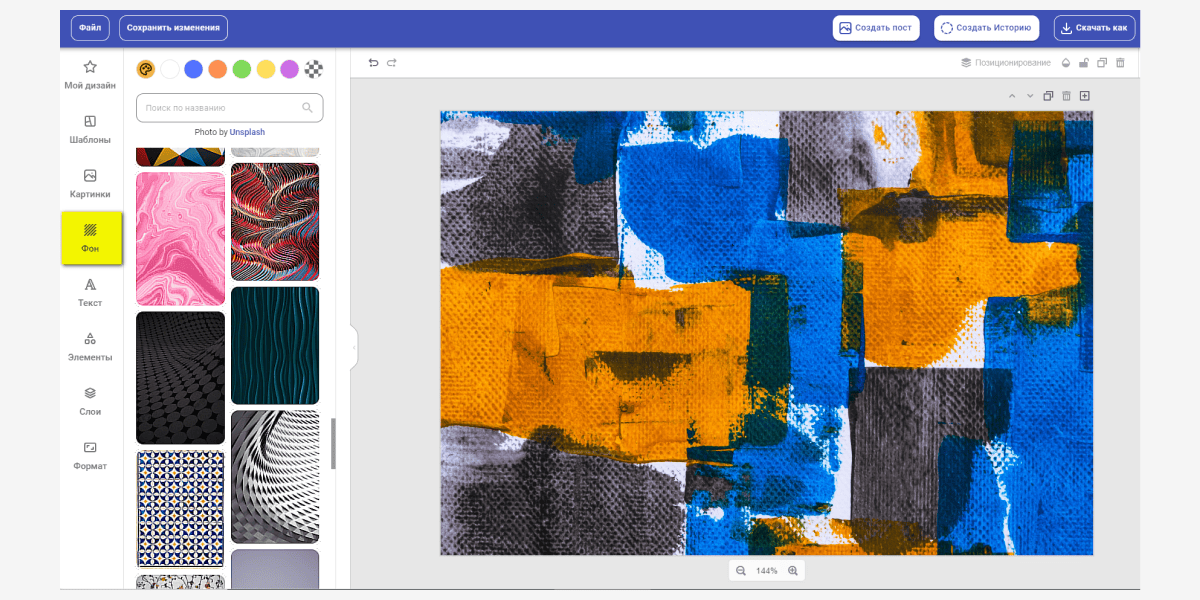Screen dimensions: 1200x600
Task: Pick the black dotted surface background thumbnail
Action: point(181,378)
